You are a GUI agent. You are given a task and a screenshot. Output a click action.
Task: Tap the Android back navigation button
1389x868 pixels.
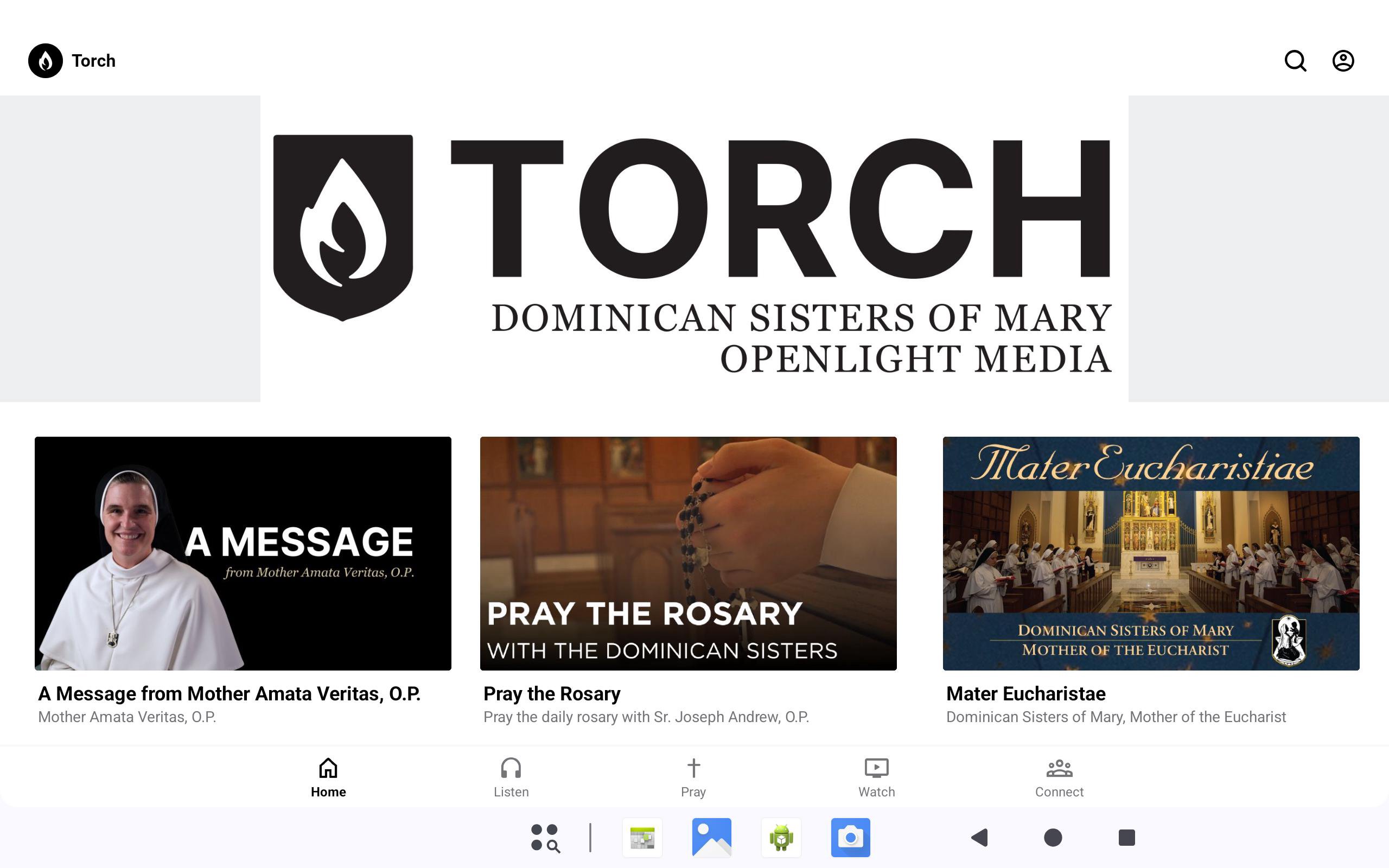pos(980,838)
